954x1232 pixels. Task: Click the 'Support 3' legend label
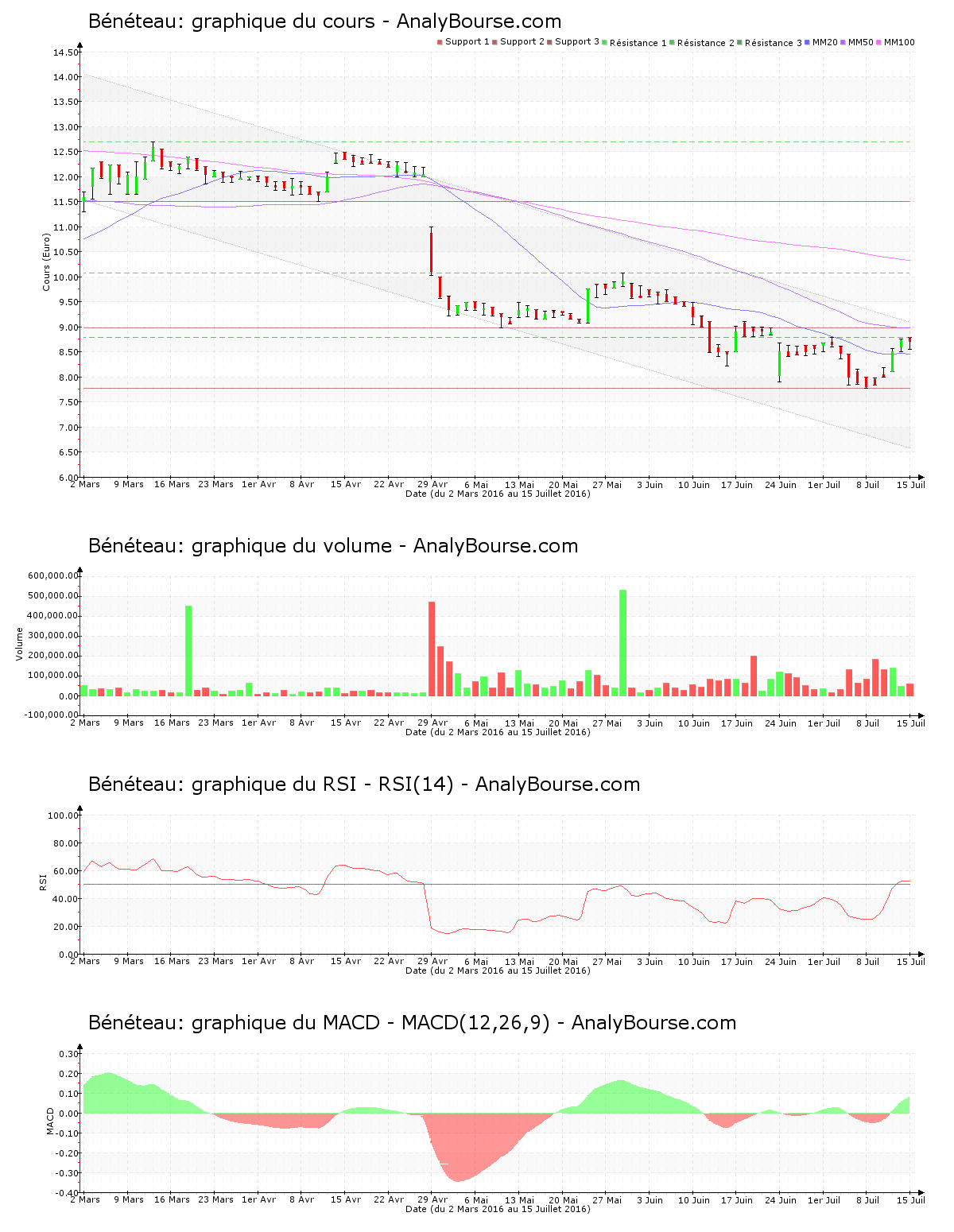[x=577, y=42]
